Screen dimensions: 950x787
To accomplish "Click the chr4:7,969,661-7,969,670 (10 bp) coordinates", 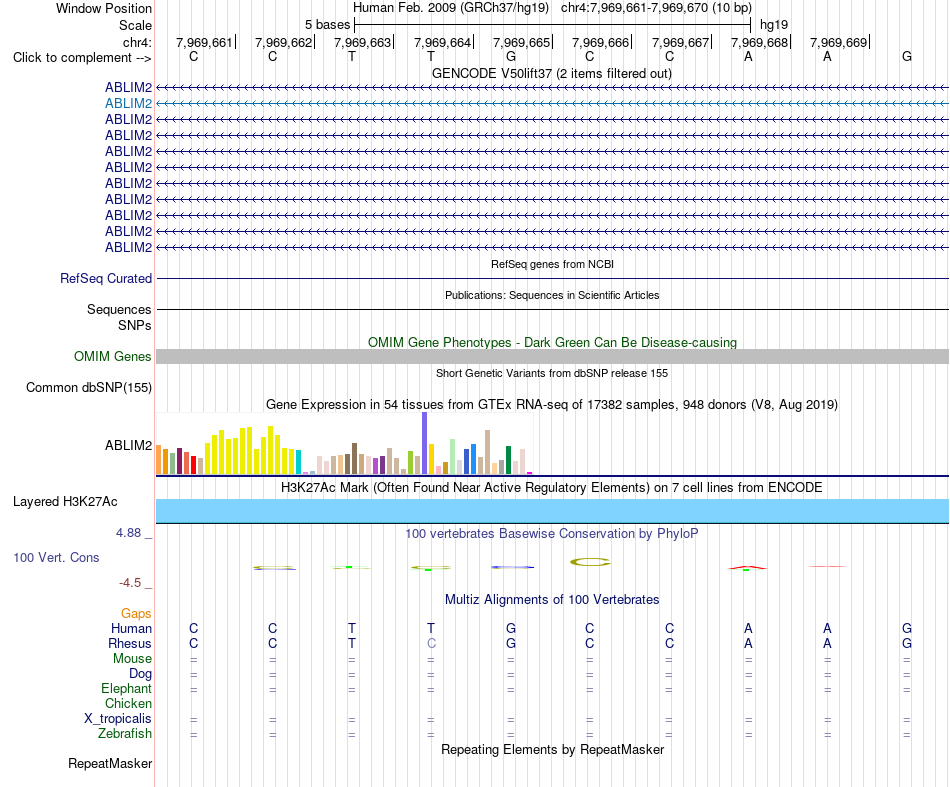I will [x=656, y=8].
